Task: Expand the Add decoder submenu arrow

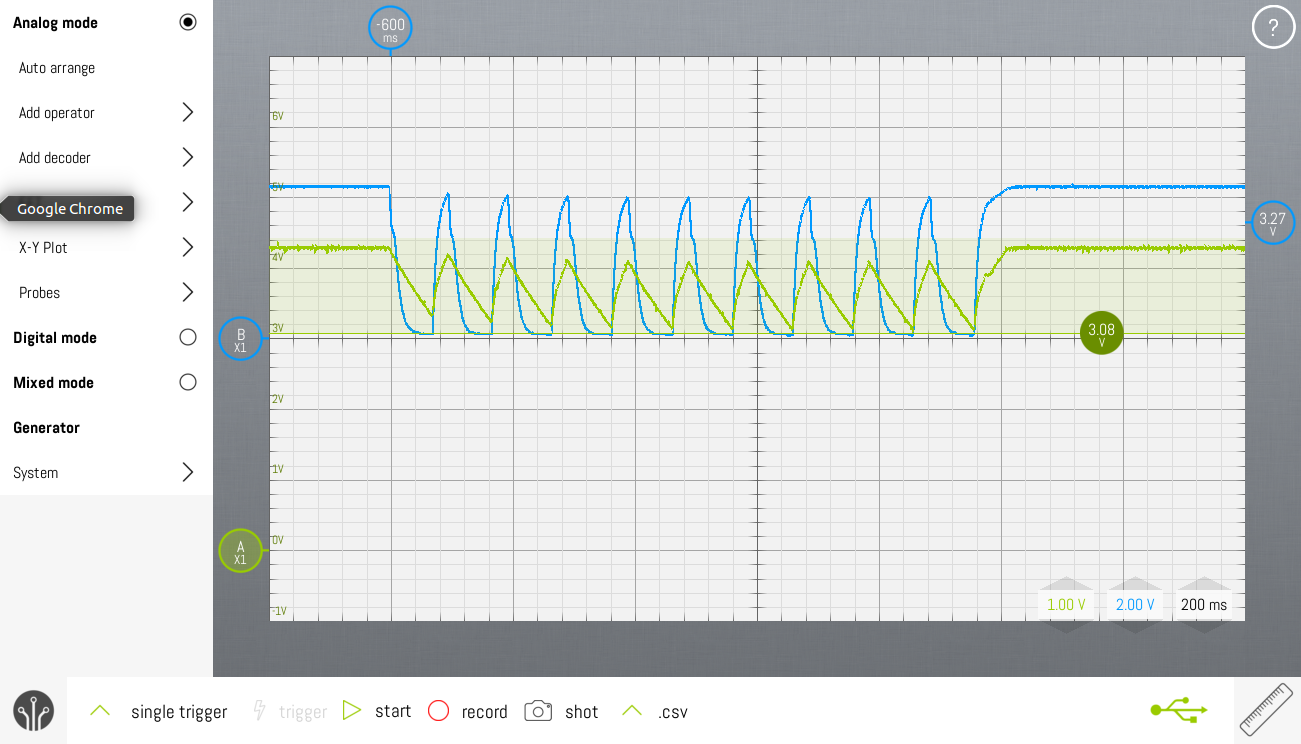Action: click(187, 157)
